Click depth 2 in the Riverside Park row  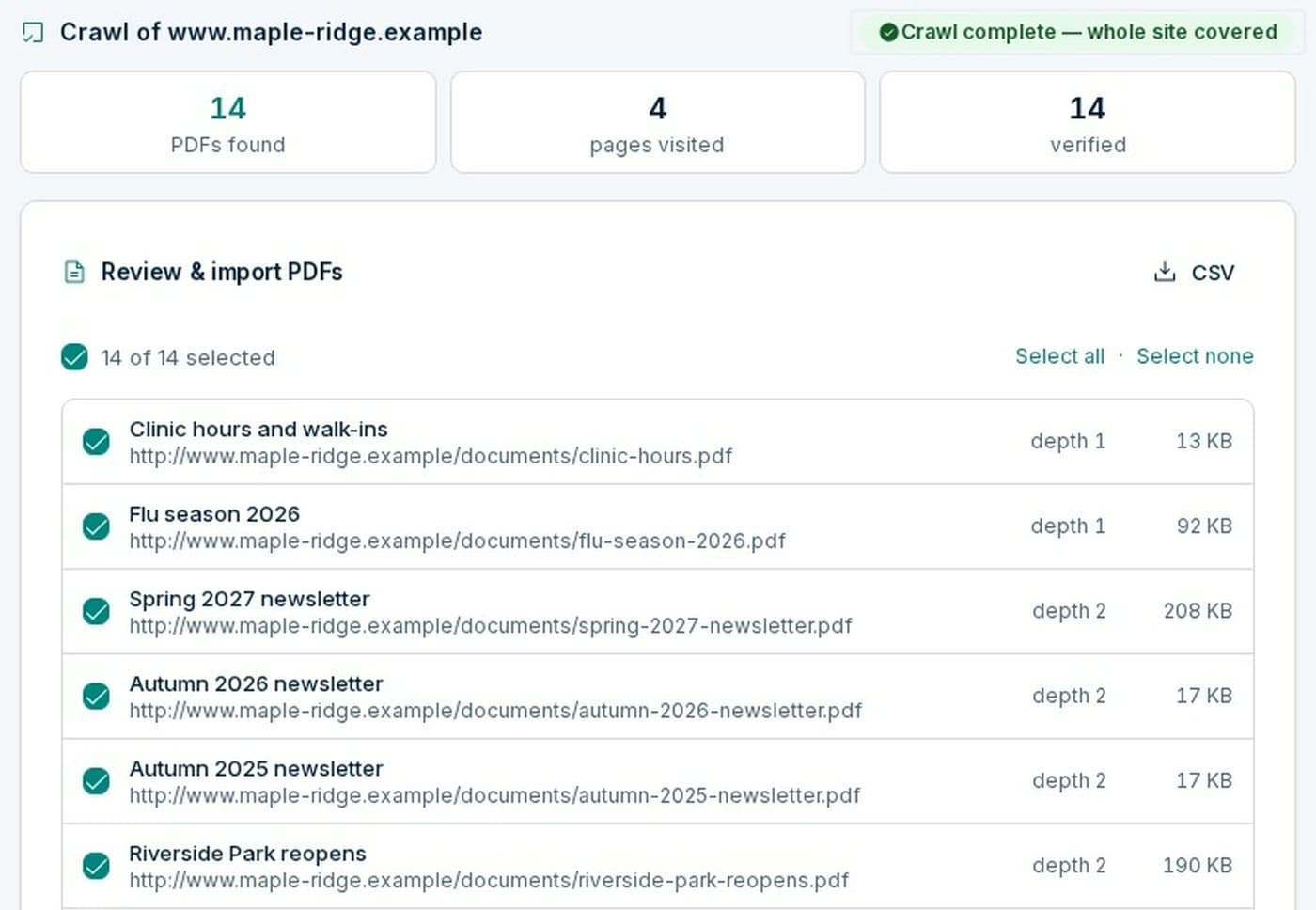[1069, 865]
